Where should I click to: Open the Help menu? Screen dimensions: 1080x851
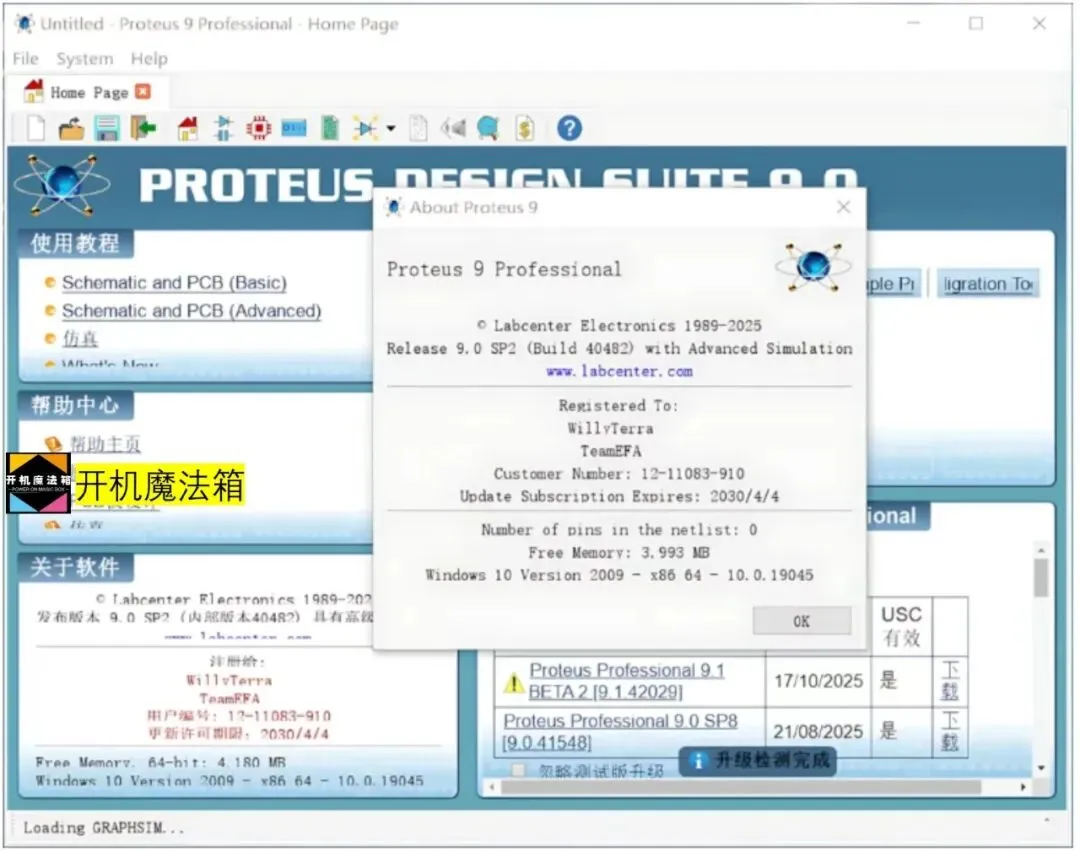pyautogui.click(x=149, y=59)
